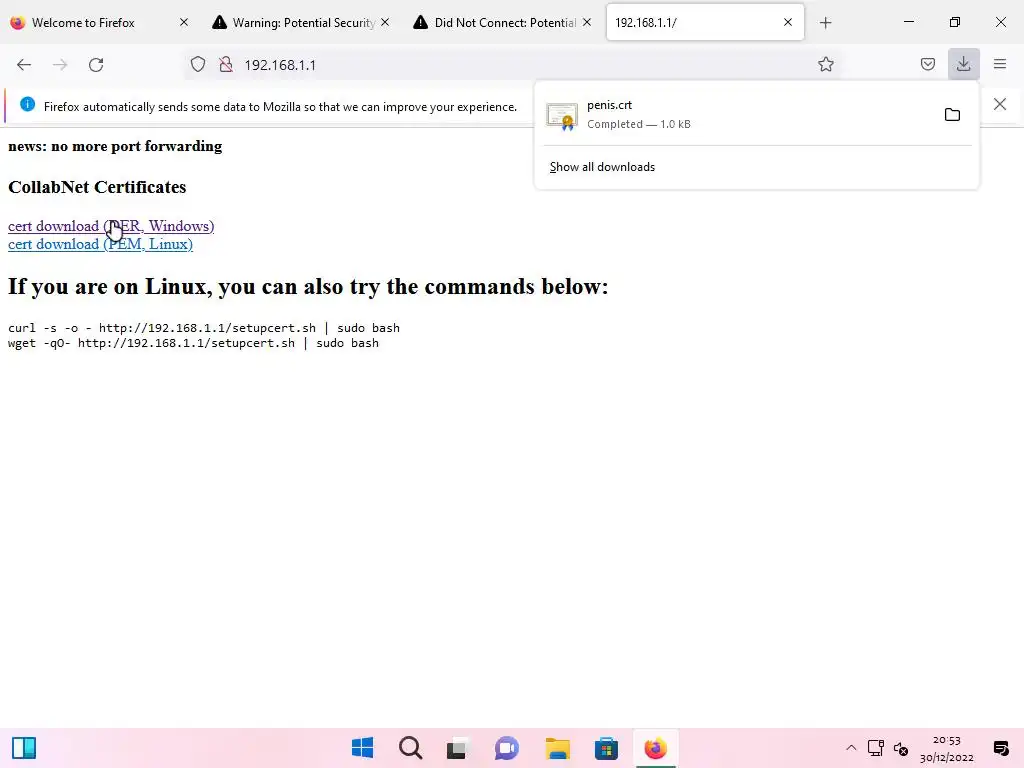Click Firefox icon in taskbar
The width and height of the screenshot is (1024, 768).
coord(656,748)
